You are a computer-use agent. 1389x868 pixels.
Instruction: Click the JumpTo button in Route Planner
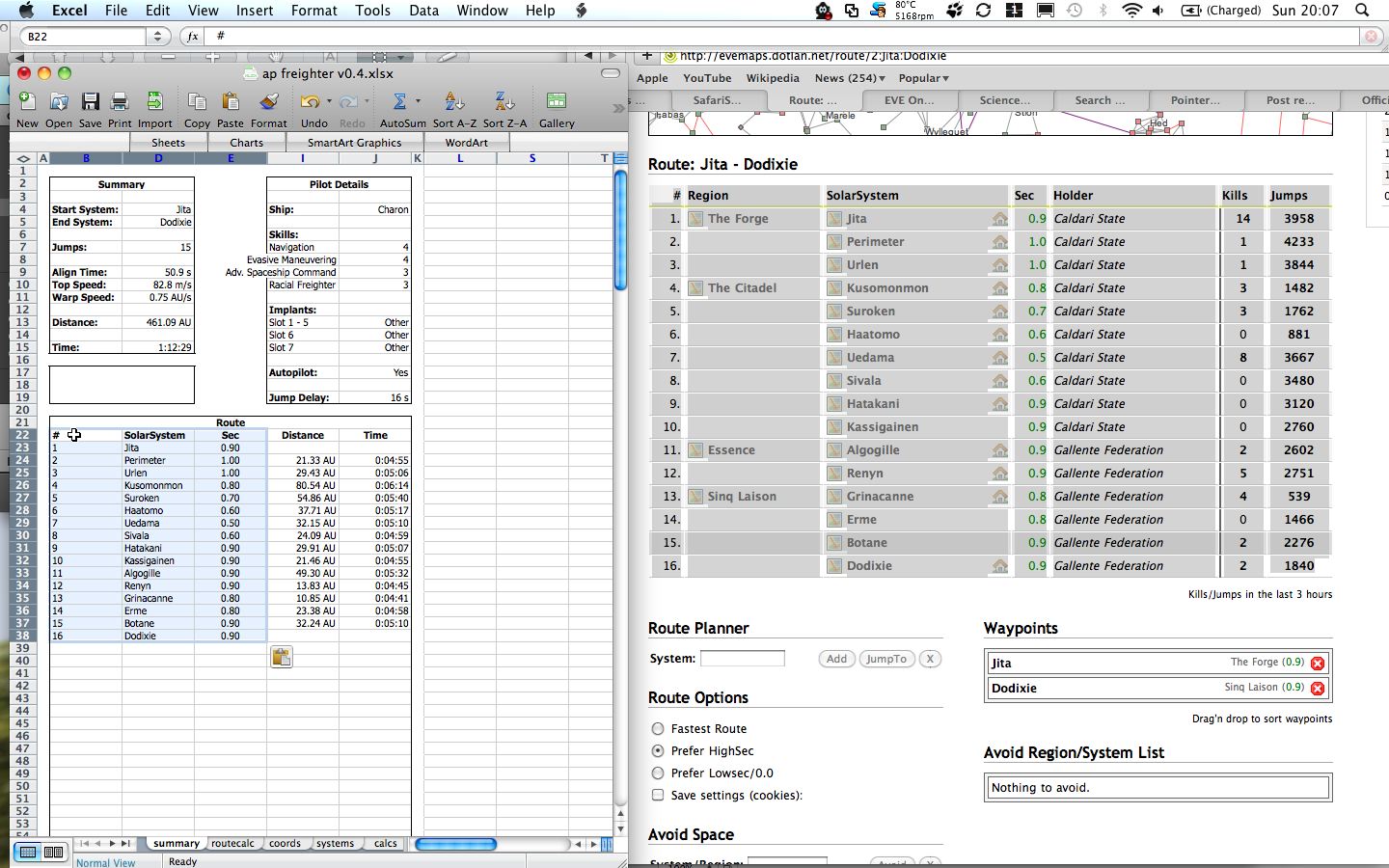[x=886, y=660]
